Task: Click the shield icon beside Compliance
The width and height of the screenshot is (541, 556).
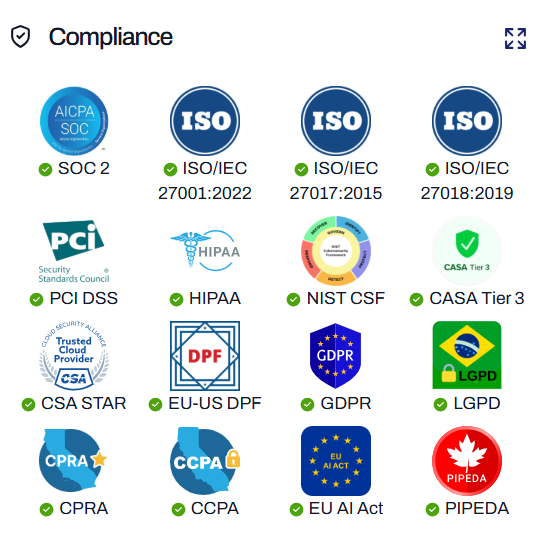Action: click(x=21, y=36)
